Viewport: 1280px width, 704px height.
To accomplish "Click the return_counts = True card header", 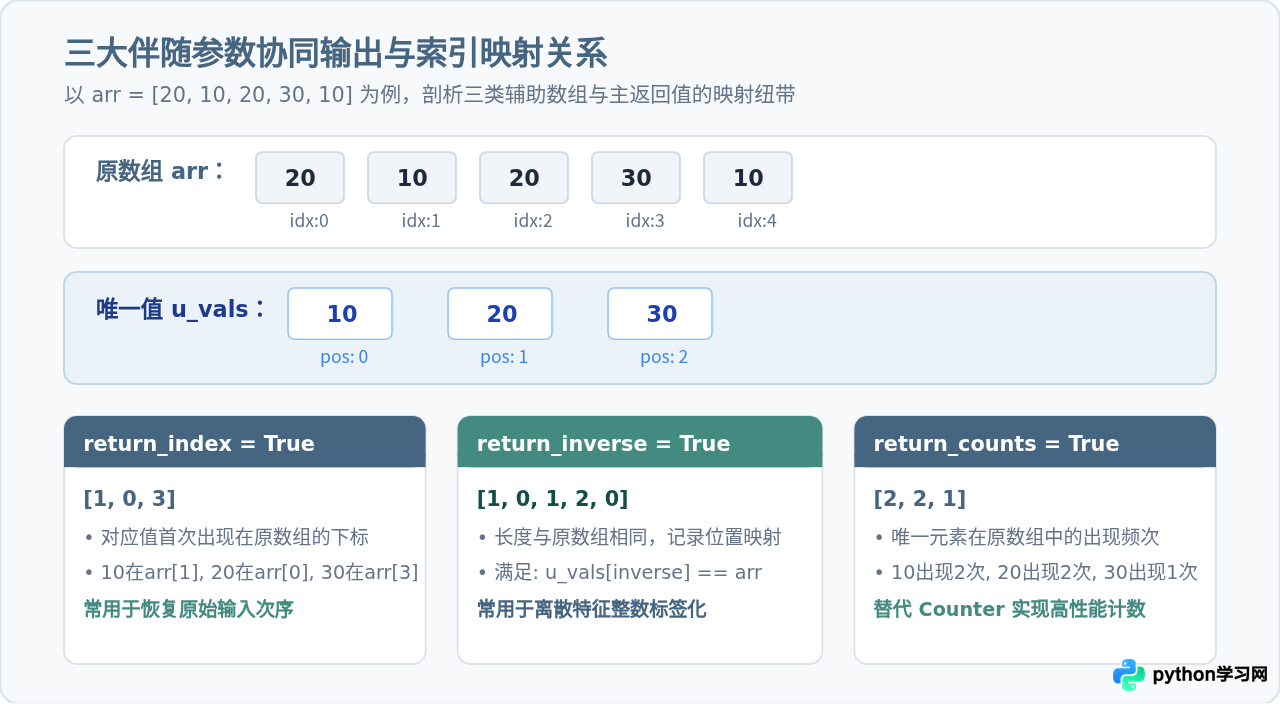I will point(1035,442).
